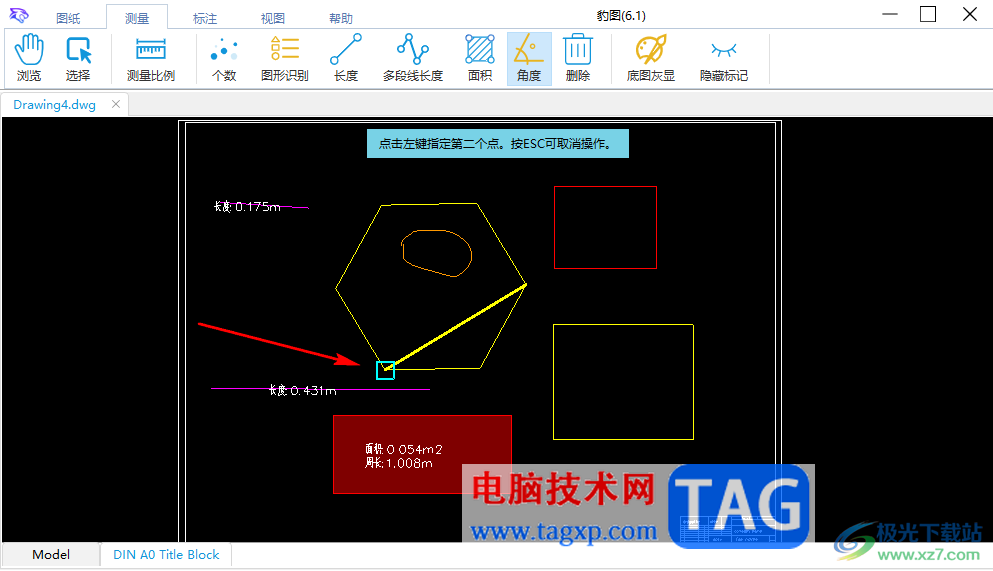The height and width of the screenshot is (571, 993).
Task: Open the 视图 tab
Action: [273, 18]
